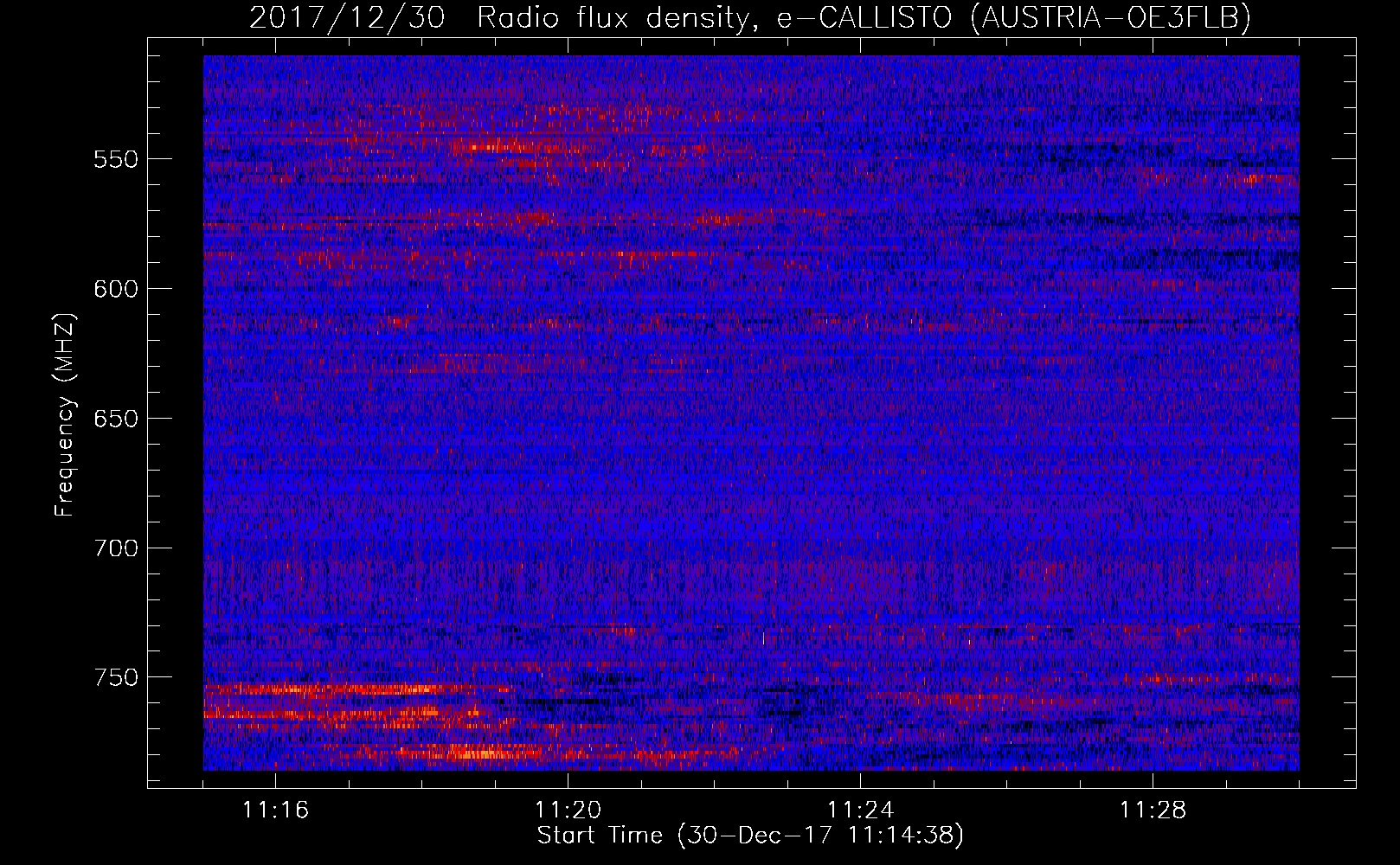Click the 'Start Time (30-Dec-17 11:14:38)' axis label
The width and height of the screenshot is (1400, 865).
coord(750,836)
